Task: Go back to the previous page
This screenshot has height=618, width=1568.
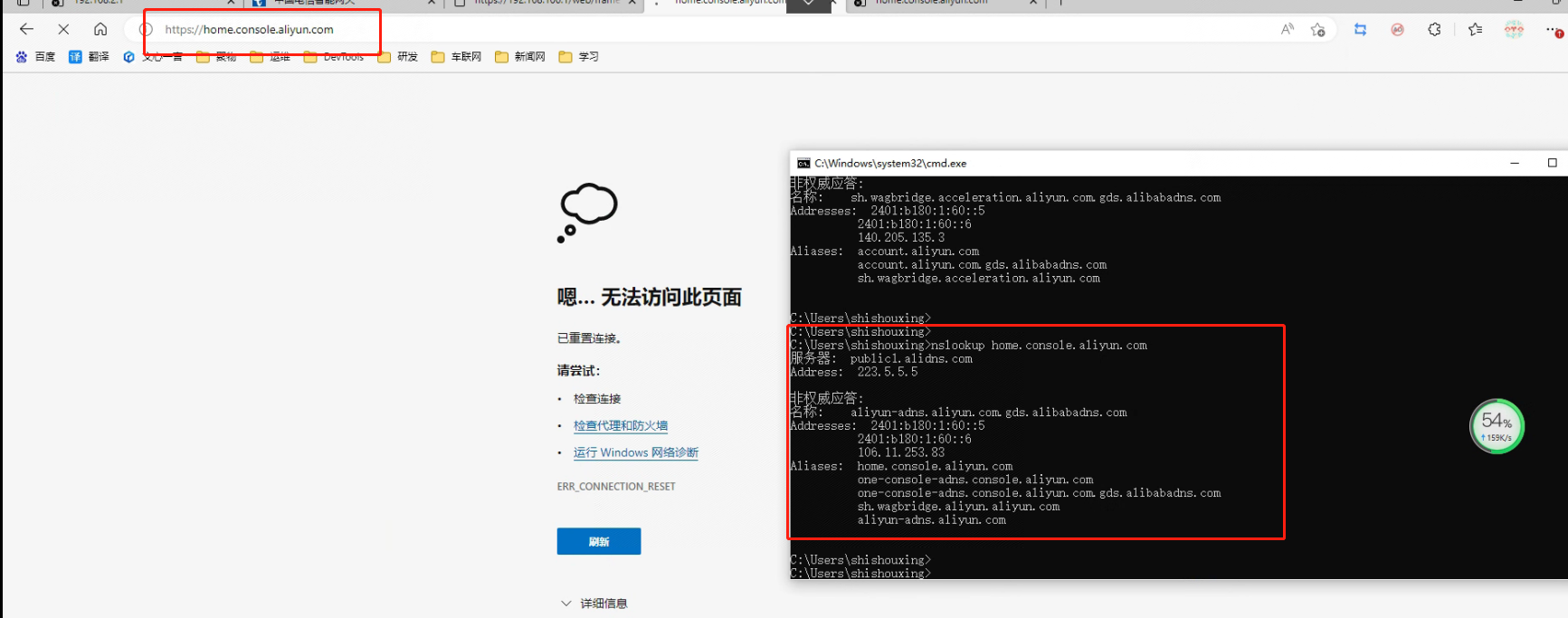Action: (x=26, y=29)
